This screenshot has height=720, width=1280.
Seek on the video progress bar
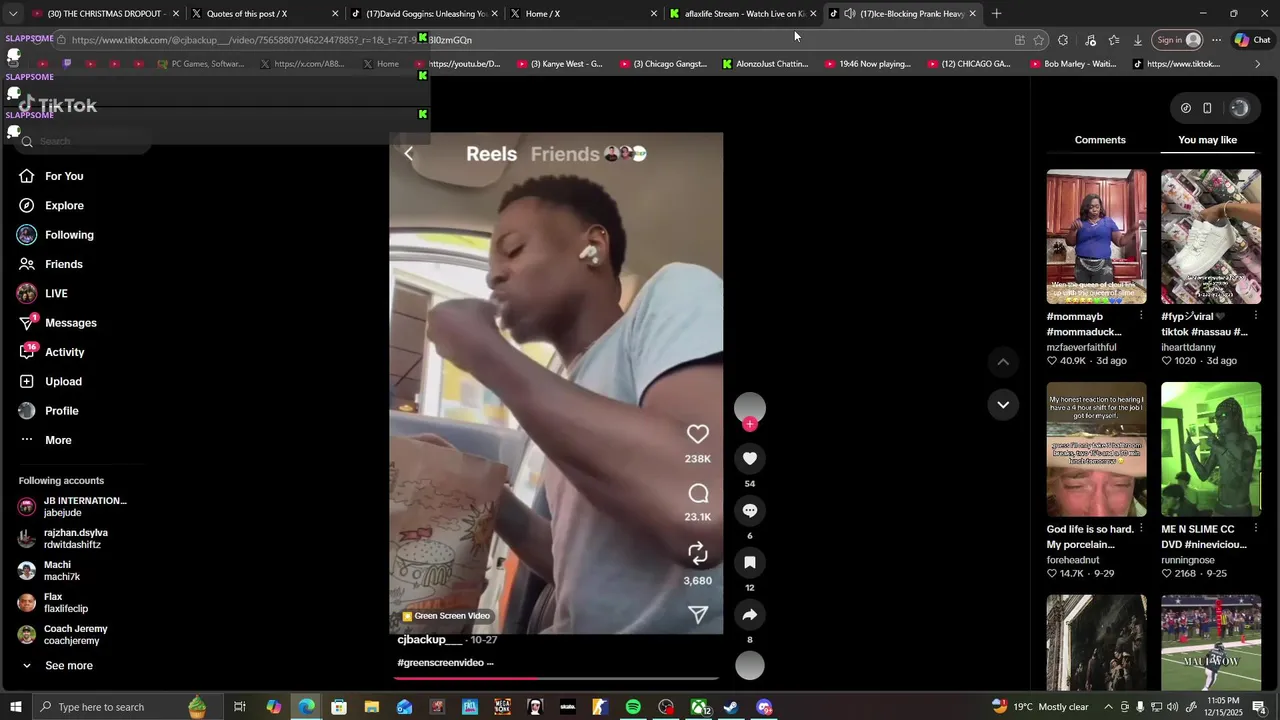point(556,678)
